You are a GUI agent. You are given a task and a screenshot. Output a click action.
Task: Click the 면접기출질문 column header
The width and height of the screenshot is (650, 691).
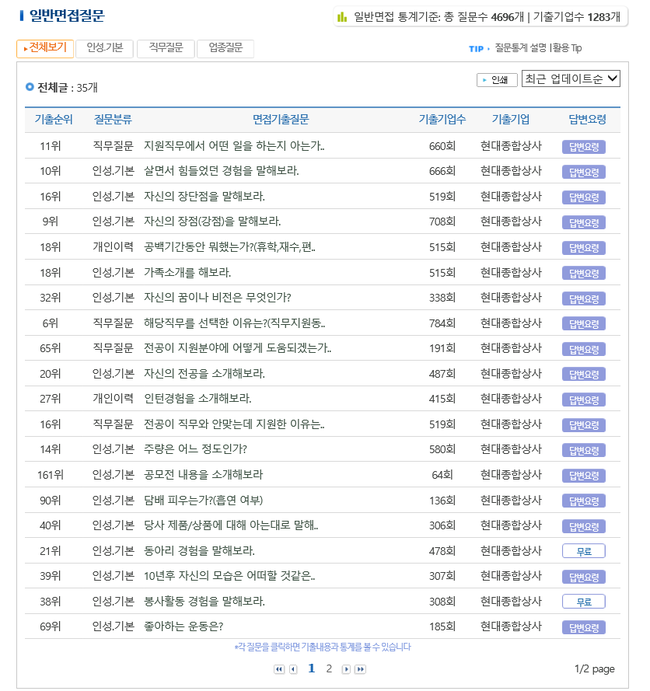(281, 119)
